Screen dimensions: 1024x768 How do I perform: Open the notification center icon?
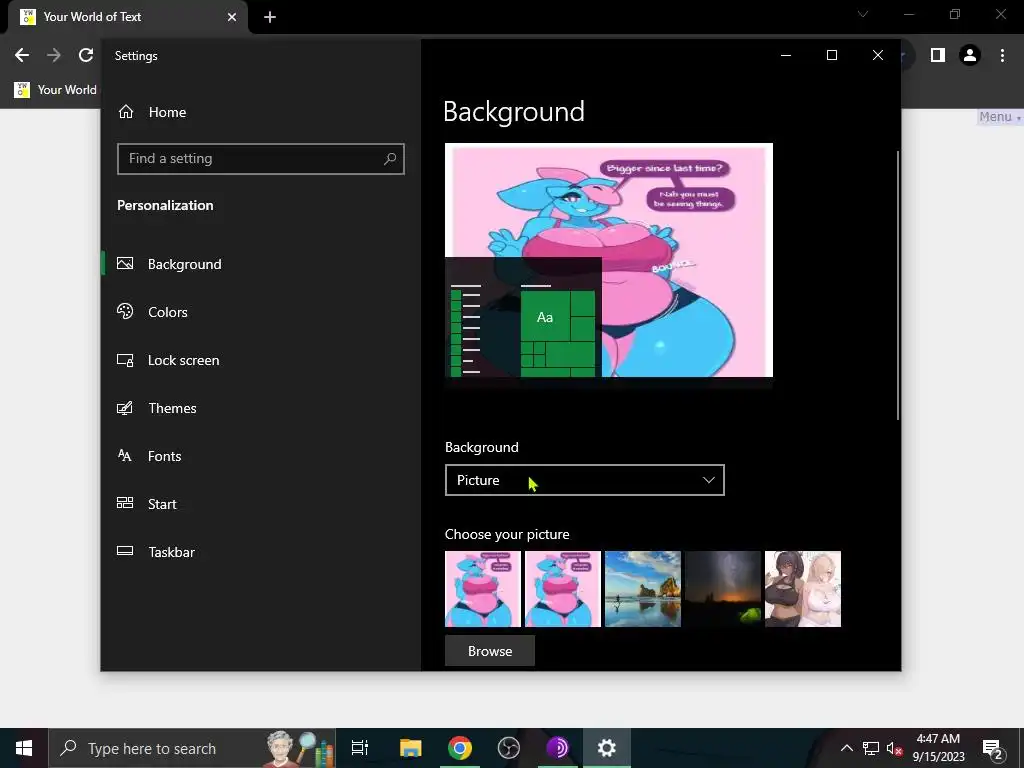pyautogui.click(x=993, y=749)
